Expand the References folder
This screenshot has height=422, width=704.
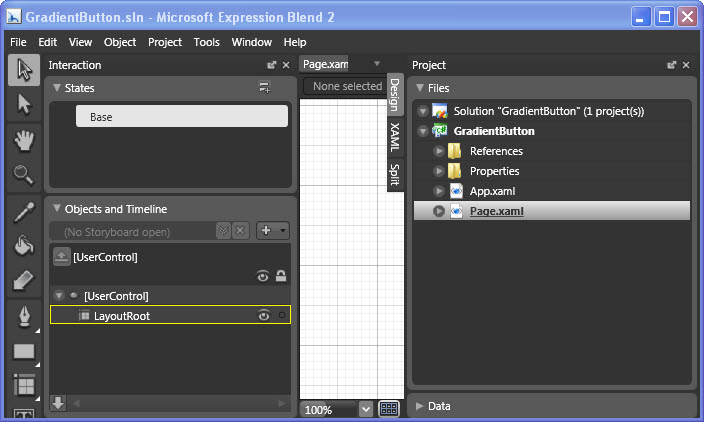[x=439, y=151]
